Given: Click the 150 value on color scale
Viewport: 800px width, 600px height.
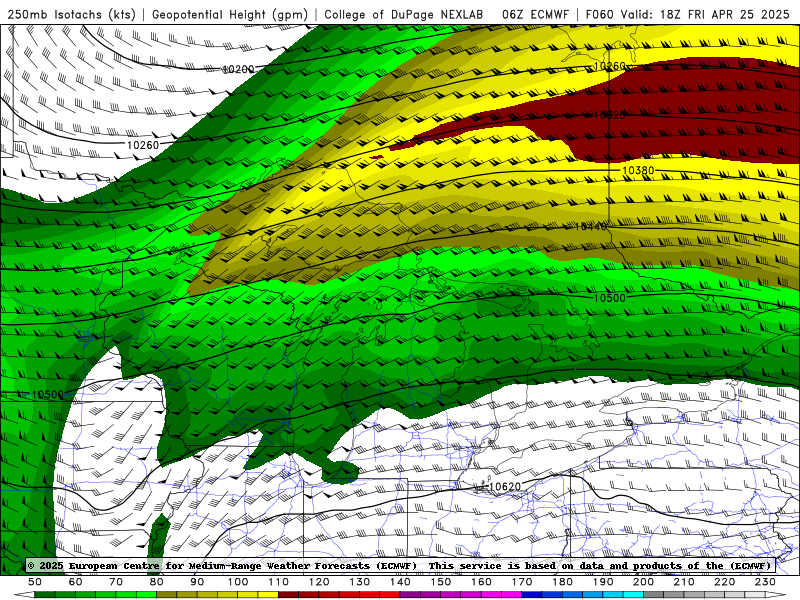Looking at the screenshot, I should click(441, 582).
